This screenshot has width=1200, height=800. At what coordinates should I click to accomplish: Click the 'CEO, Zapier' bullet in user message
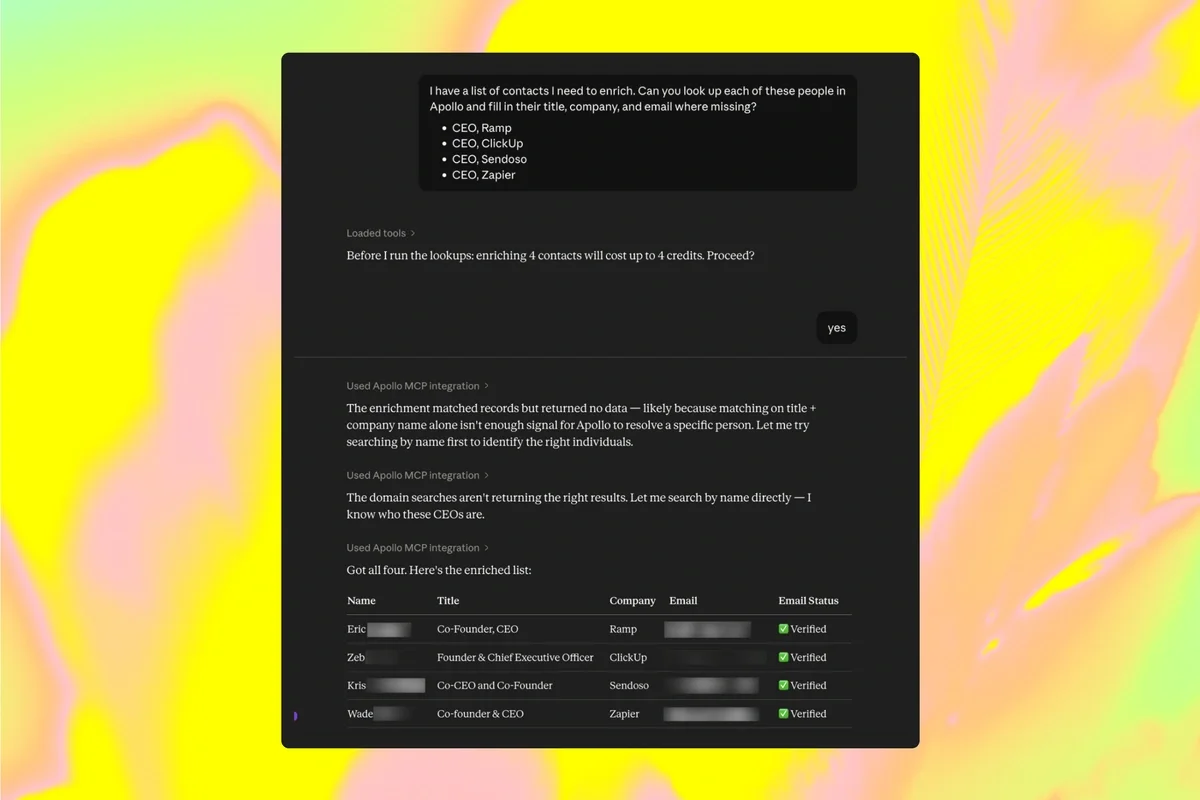483,175
